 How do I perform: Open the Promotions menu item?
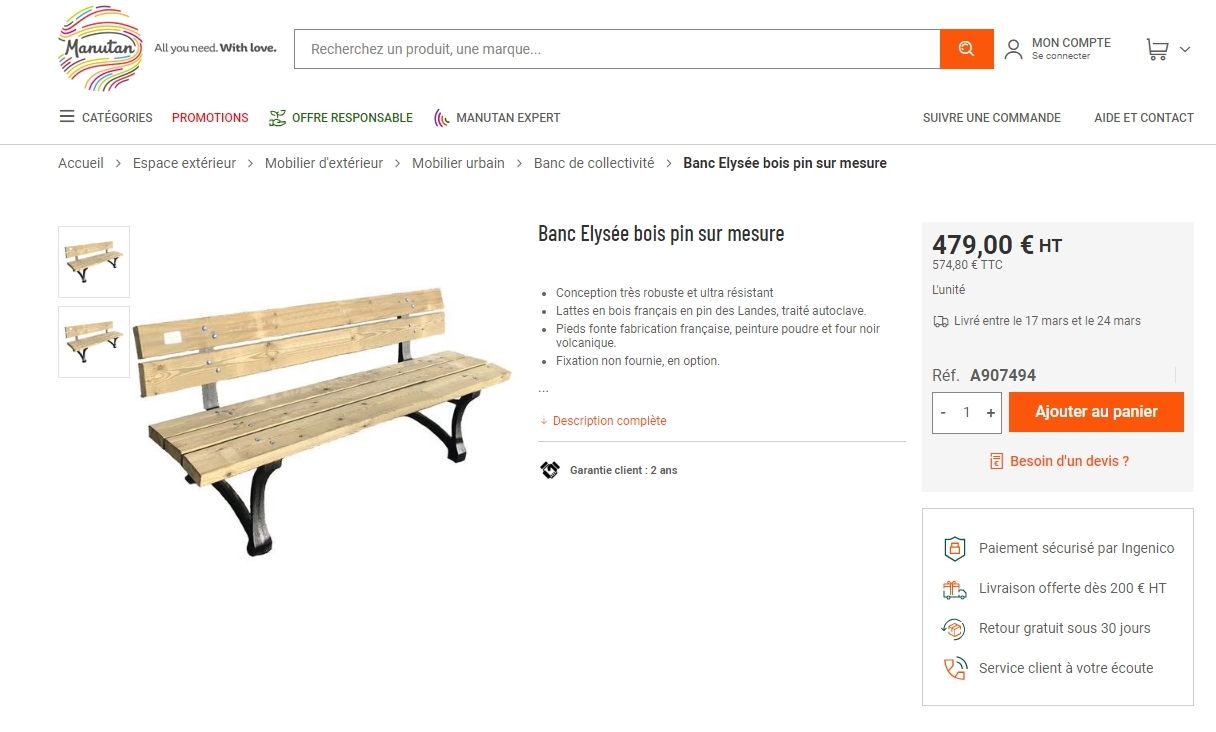[210, 118]
